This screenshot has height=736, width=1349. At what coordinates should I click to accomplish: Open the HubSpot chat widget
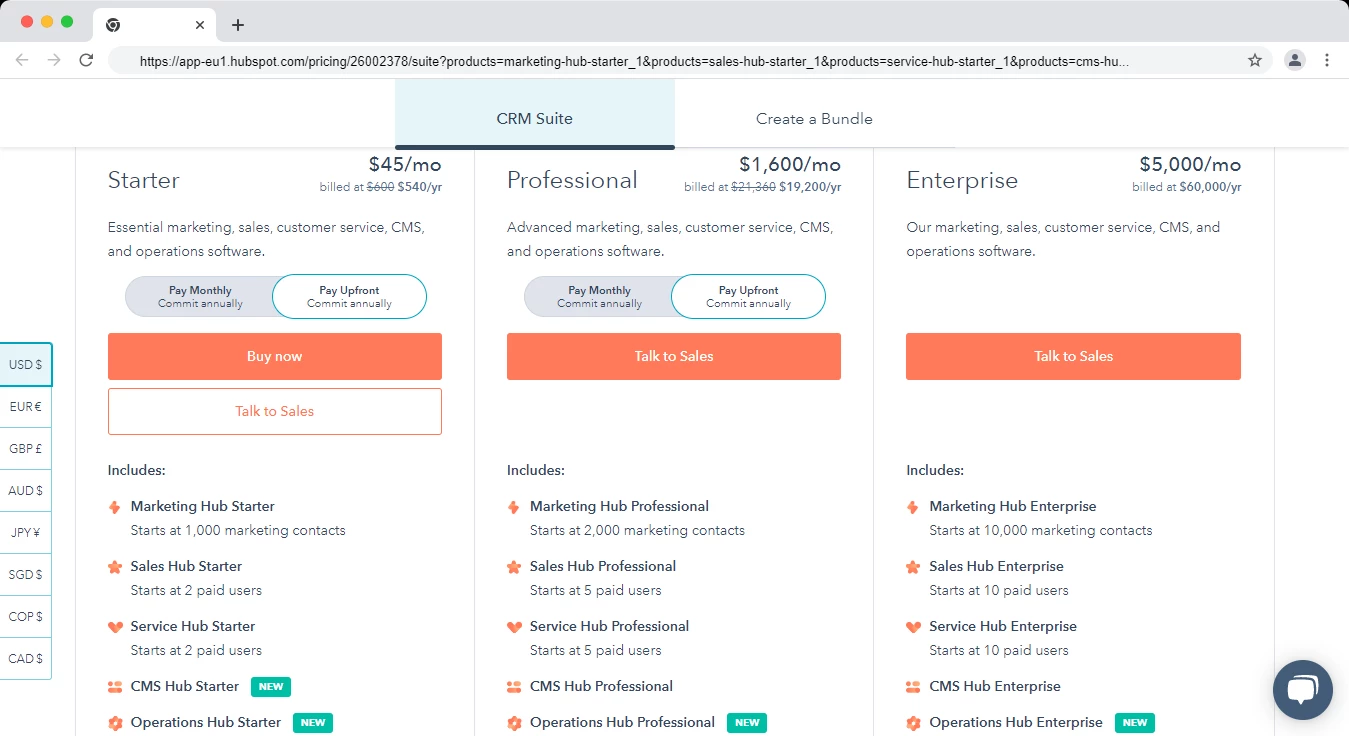click(1302, 690)
